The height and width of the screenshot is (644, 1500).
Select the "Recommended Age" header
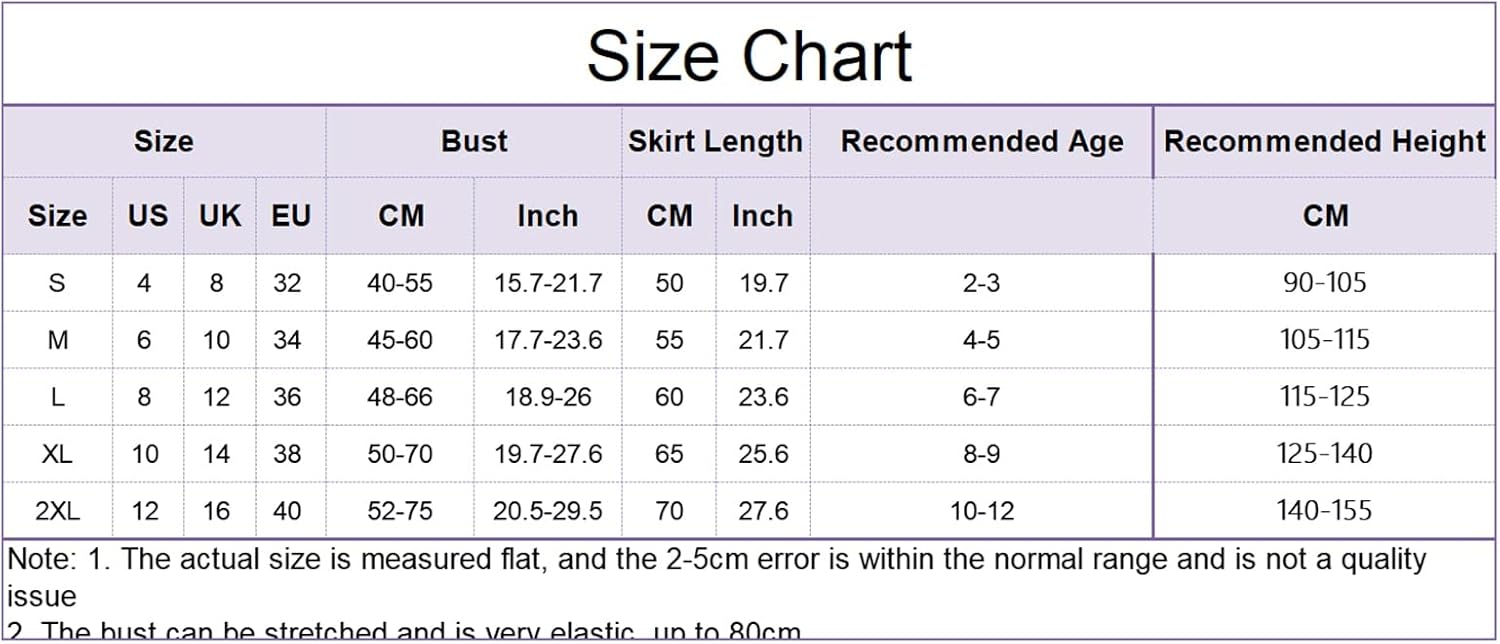(982, 141)
